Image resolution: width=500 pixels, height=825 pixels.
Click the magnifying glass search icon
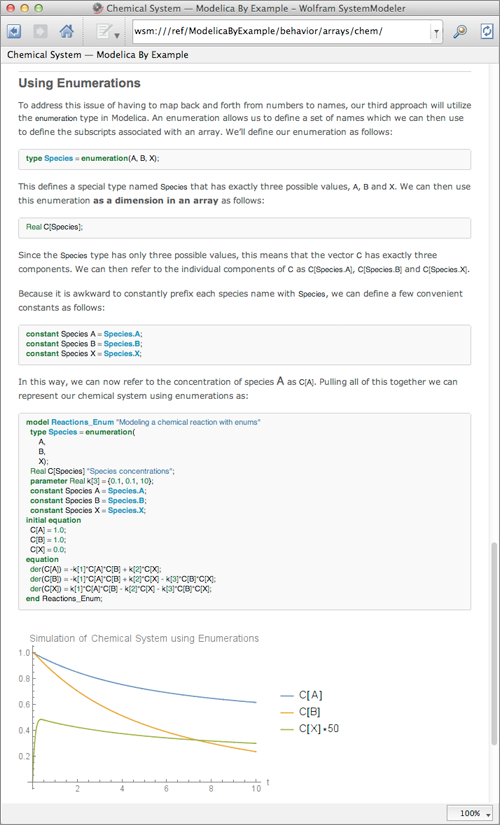coord(460,32)
